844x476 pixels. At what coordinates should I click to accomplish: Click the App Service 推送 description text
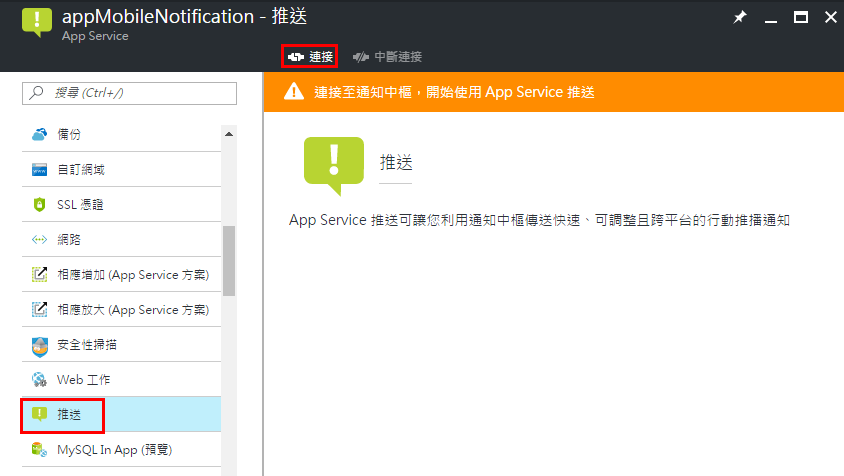(539, 220)
